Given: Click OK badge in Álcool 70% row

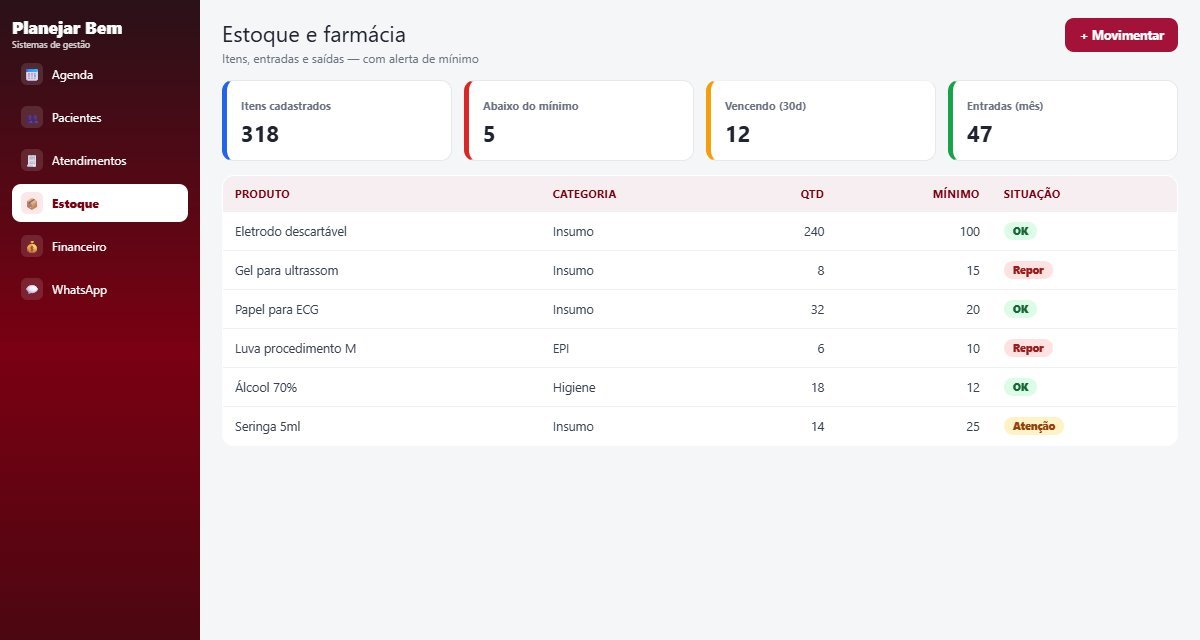Looking at the screenshot, I should click(1020, 387).
